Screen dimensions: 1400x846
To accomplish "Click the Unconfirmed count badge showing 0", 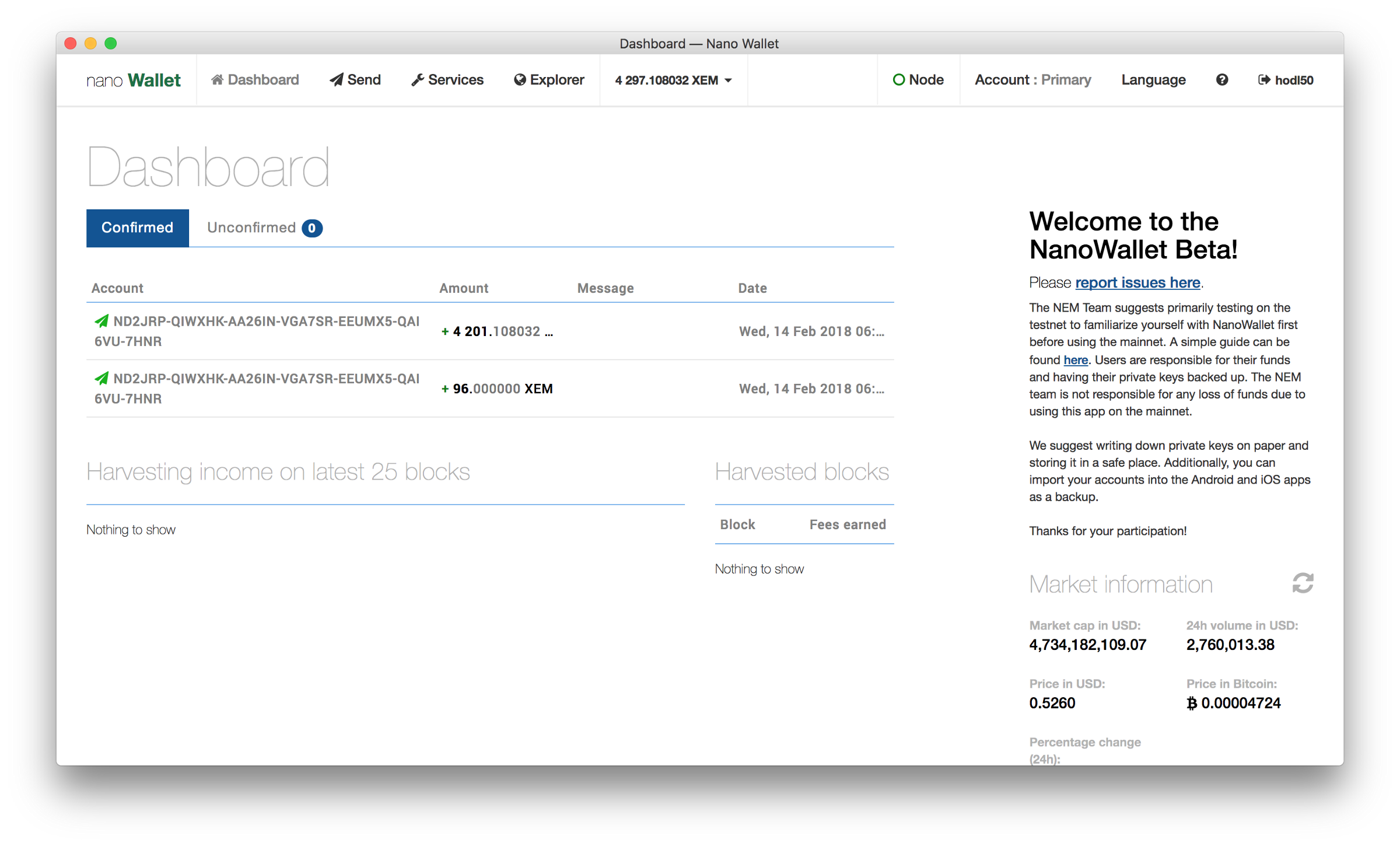I will pyautogui.click(x=312, y=228).
